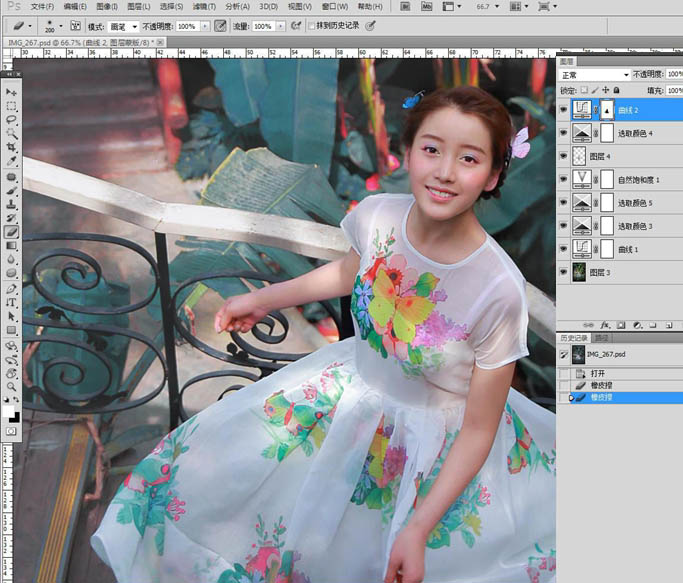
Task: Switch to the 历史记录 panel tab
Action: tap(574, 338)
